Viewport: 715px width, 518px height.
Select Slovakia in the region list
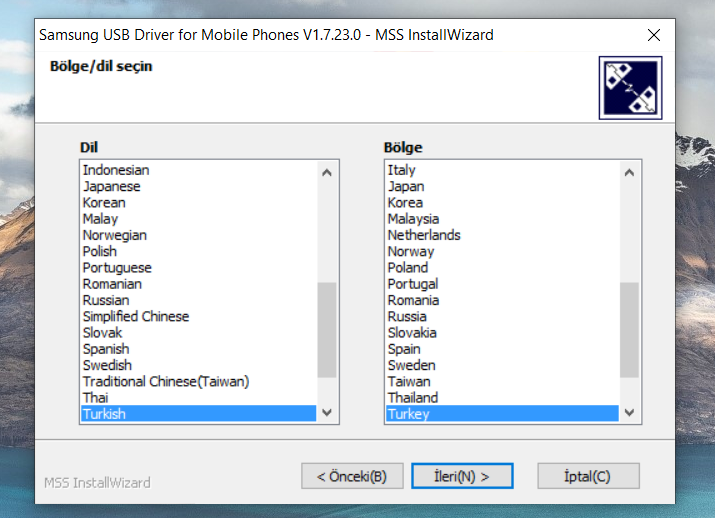point(503,333)
